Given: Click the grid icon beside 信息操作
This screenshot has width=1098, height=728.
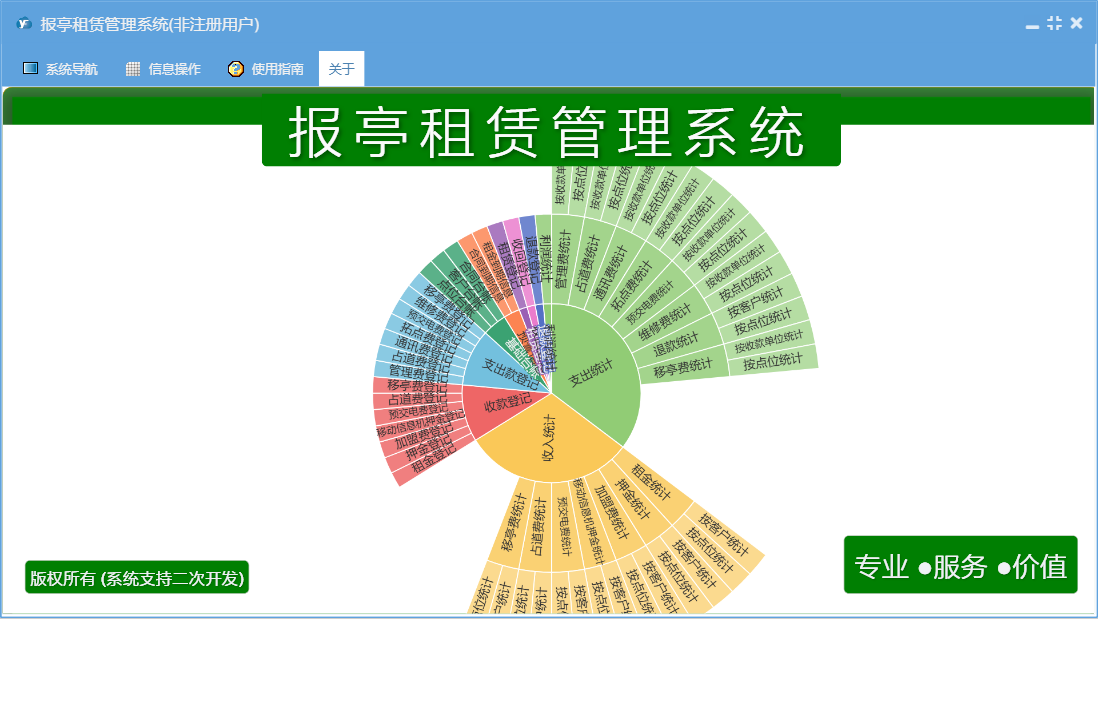Looking at the screenshot, I should point(132,69).
